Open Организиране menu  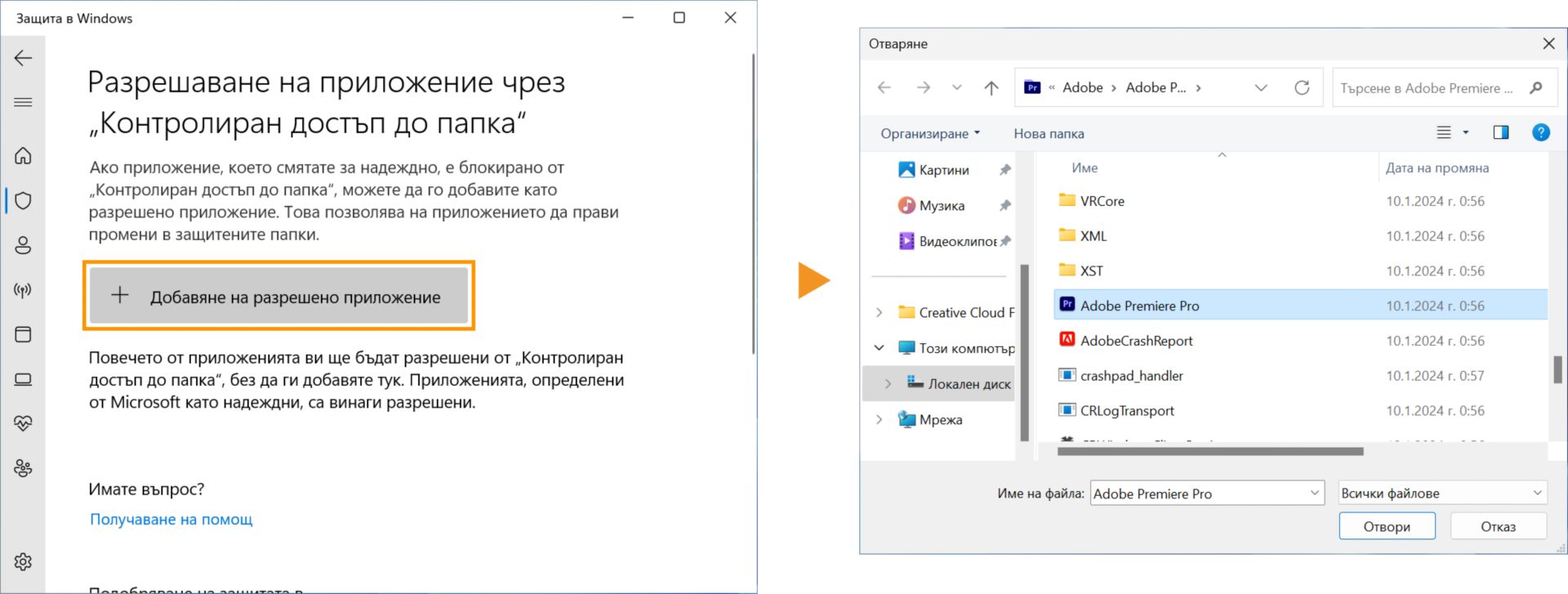(x=930, y=133)
